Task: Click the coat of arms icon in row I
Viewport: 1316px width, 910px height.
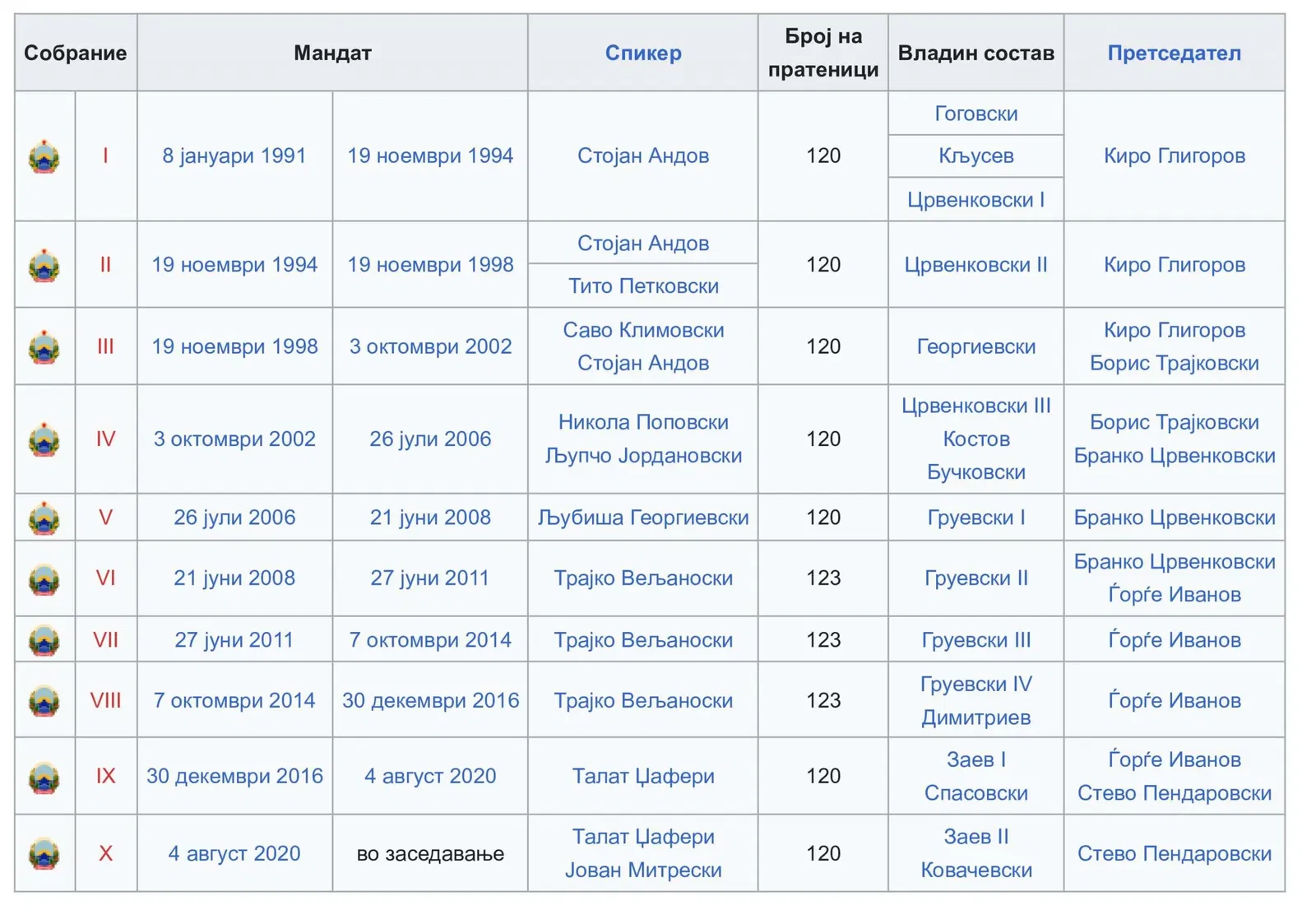Action: tap(44, 156)
